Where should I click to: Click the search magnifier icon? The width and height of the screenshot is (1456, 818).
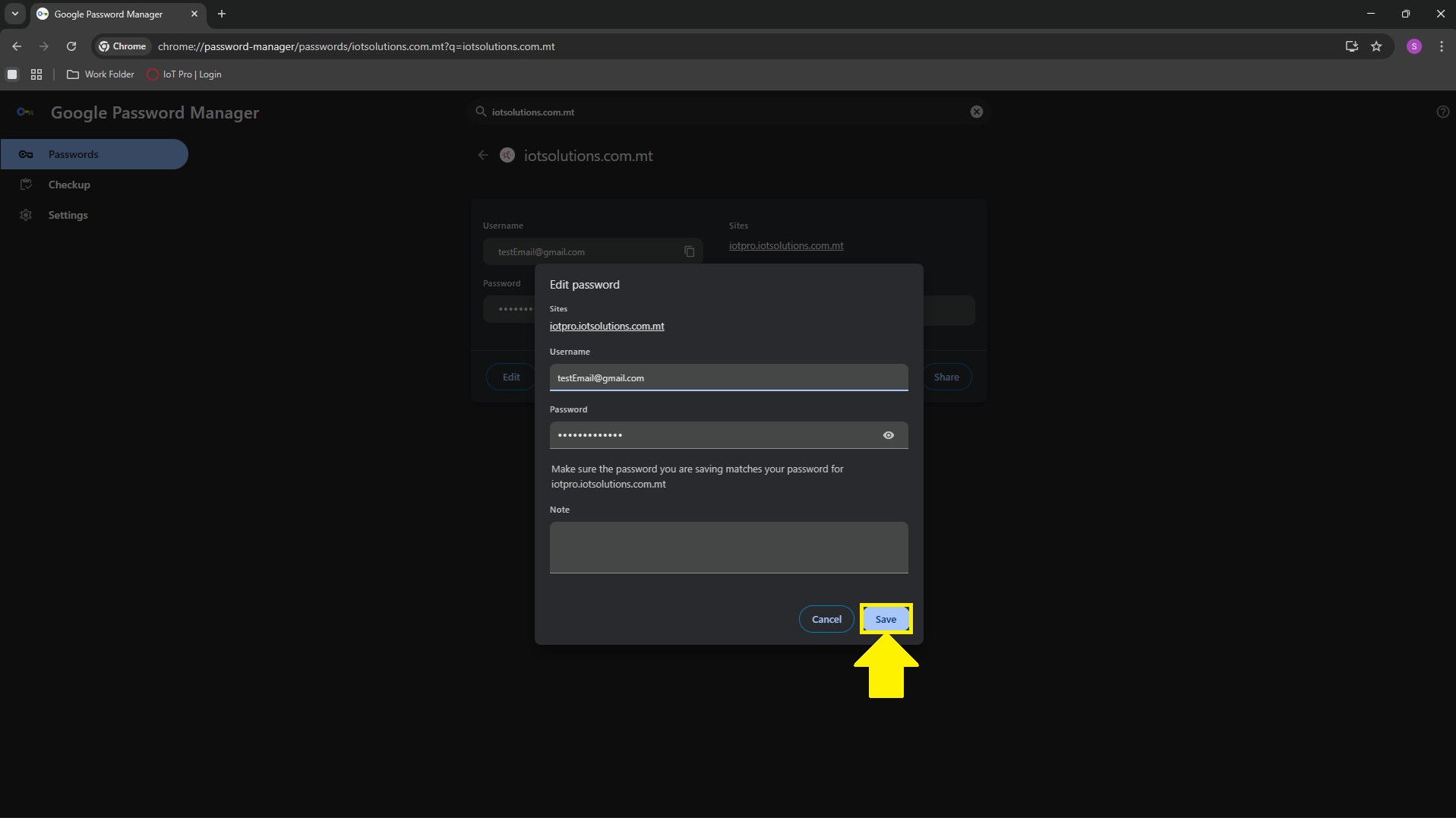pyautogui.click(x=481, y=112)
